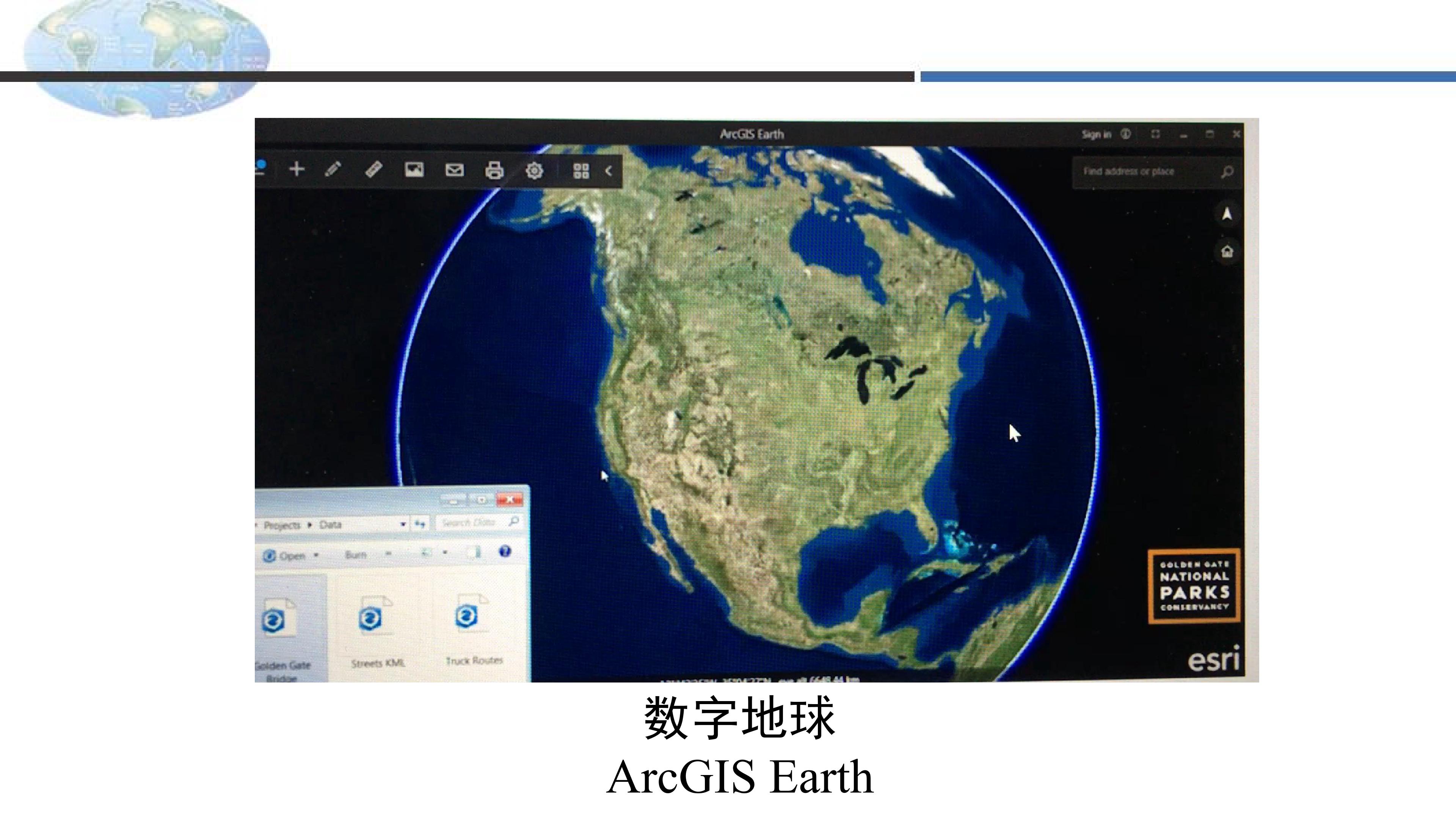Click the north arrow compass button
The height and width of the screenshot is (819, 1456).
(1227, 213)
